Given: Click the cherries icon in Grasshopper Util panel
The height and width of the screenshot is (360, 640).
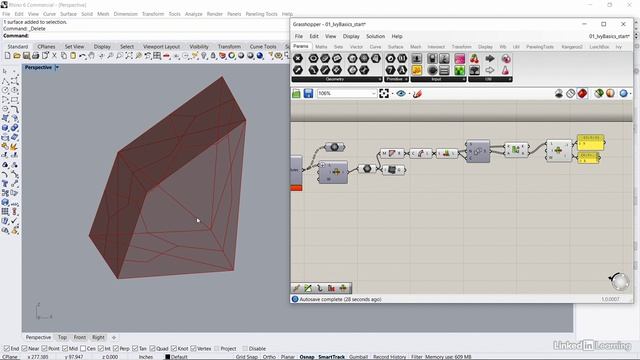Looking at the screenshot, I should (x=474, y=59).
